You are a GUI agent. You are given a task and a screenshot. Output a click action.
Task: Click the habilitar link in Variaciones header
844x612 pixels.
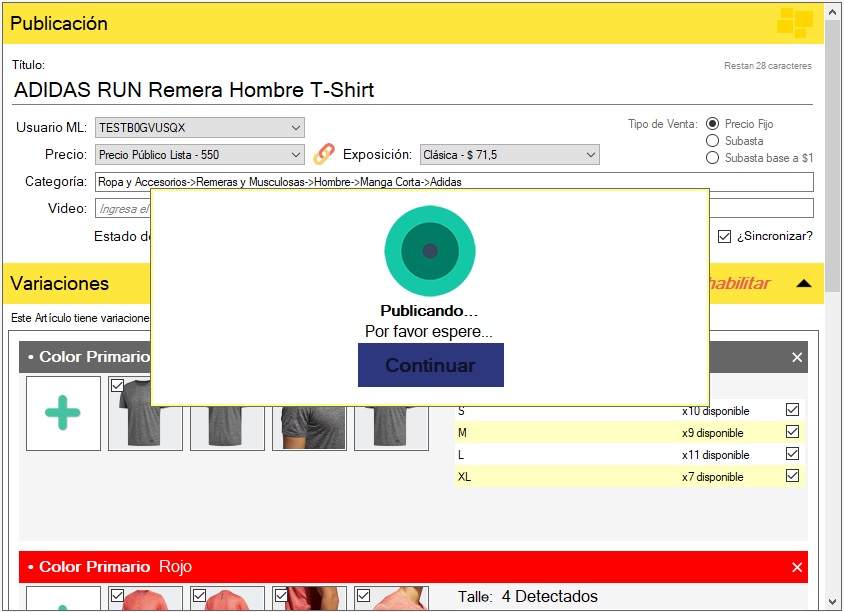coord(740,283)
